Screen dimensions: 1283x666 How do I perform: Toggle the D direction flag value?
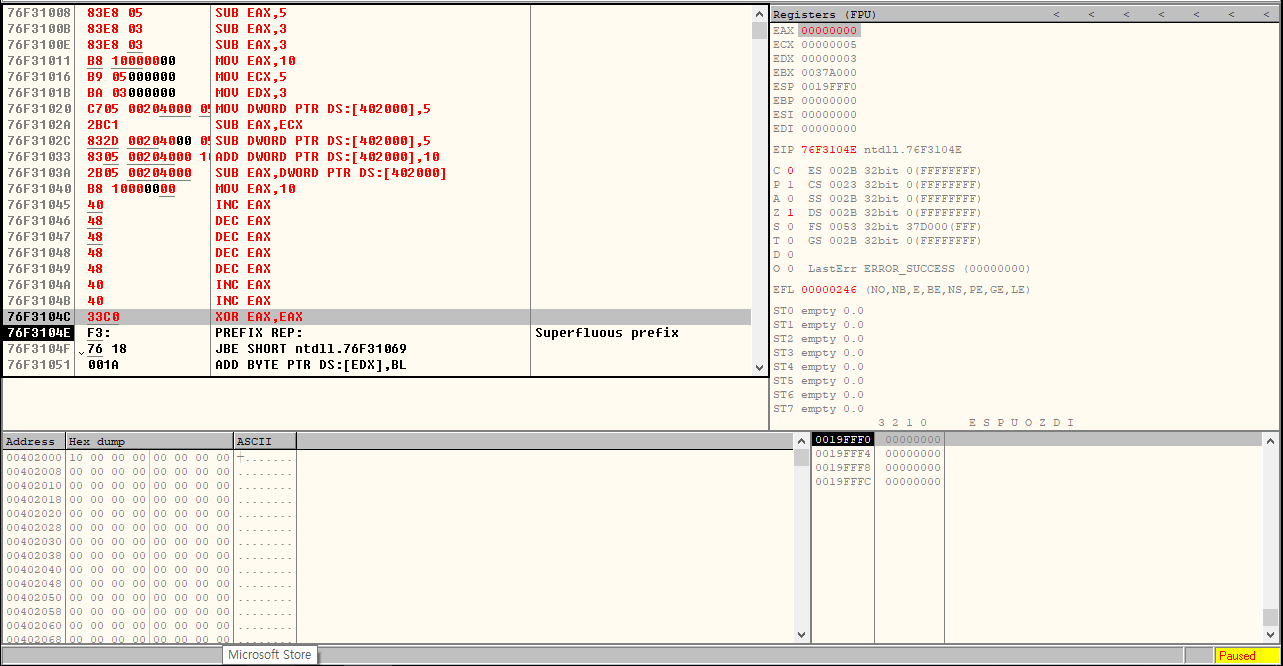[791, 255]
